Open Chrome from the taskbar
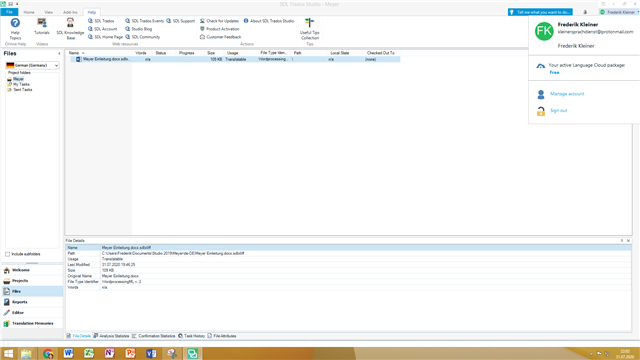The height and width of the screenshot is (360, 640). point(48,353)
